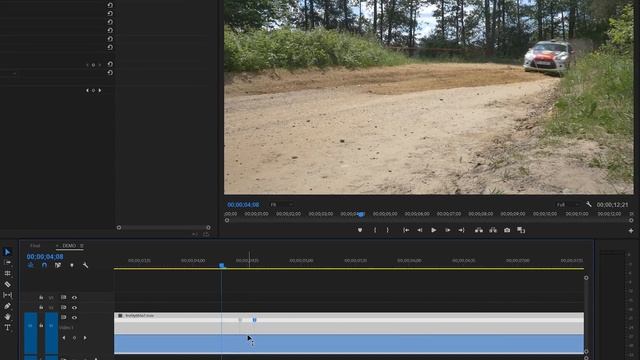Toggle lock on the Video 1 track

click(41, 326)
